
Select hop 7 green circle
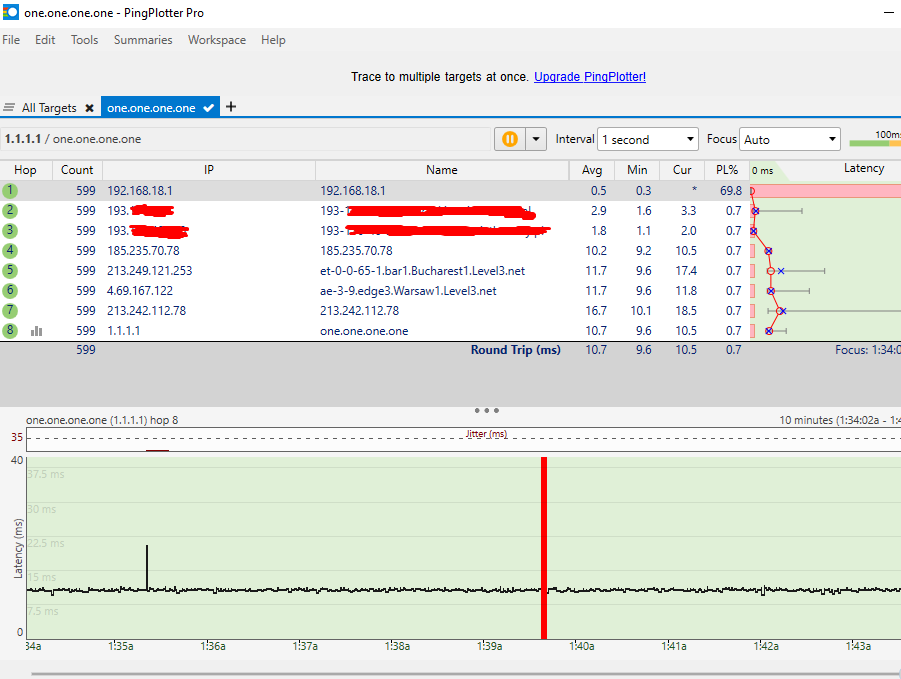pos(10,311)
